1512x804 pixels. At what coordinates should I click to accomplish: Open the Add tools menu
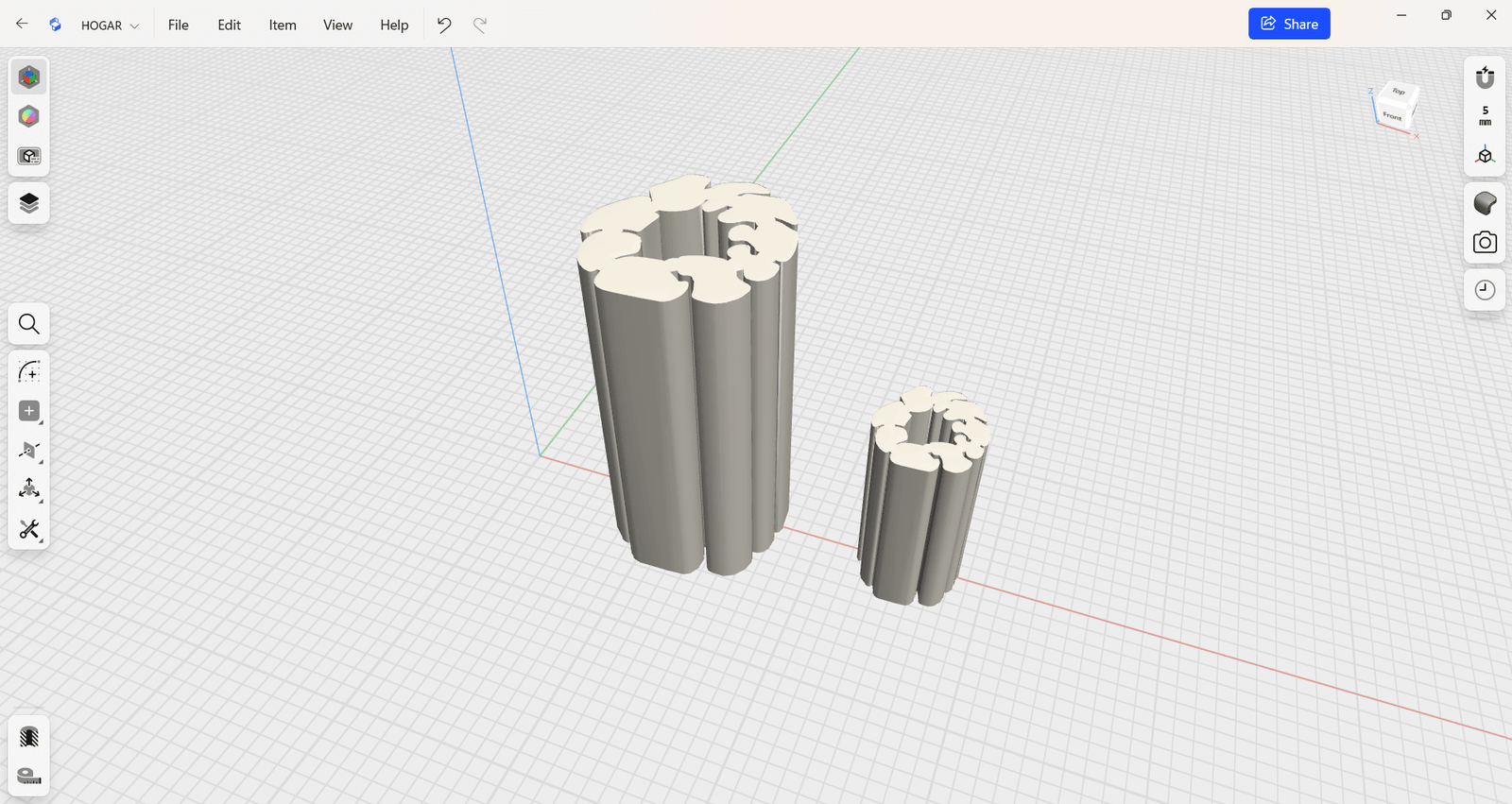(x=29, y=411)
